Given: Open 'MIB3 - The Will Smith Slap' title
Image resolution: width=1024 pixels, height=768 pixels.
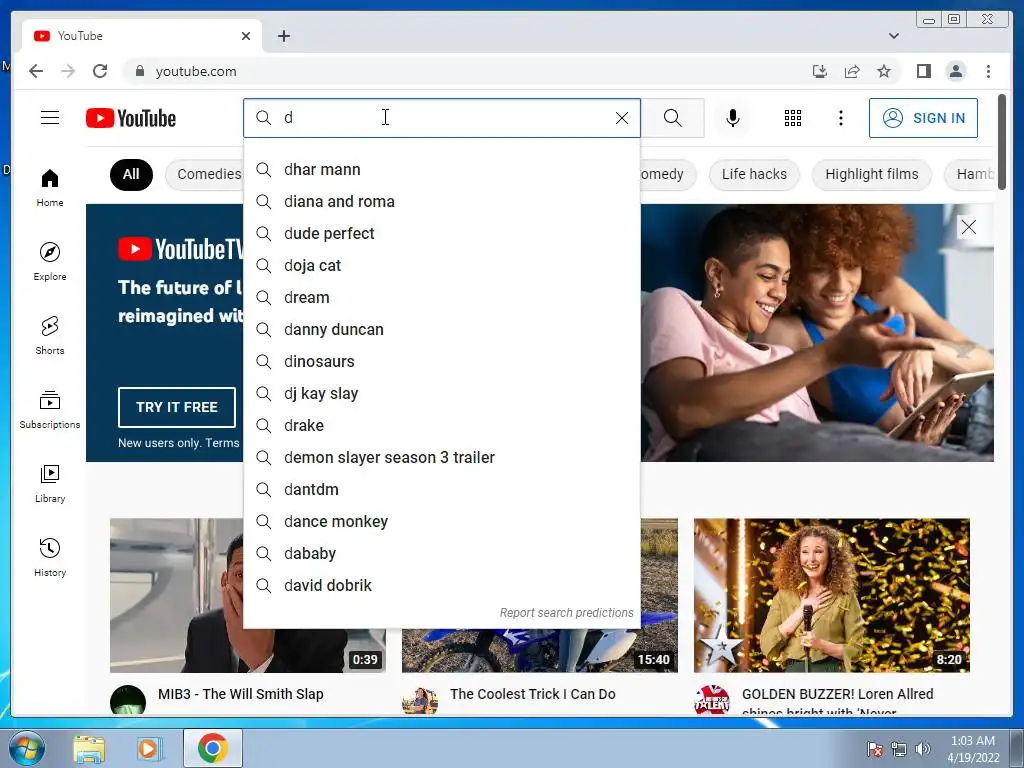Looking at the screenshot, I should tap(240, 694).
